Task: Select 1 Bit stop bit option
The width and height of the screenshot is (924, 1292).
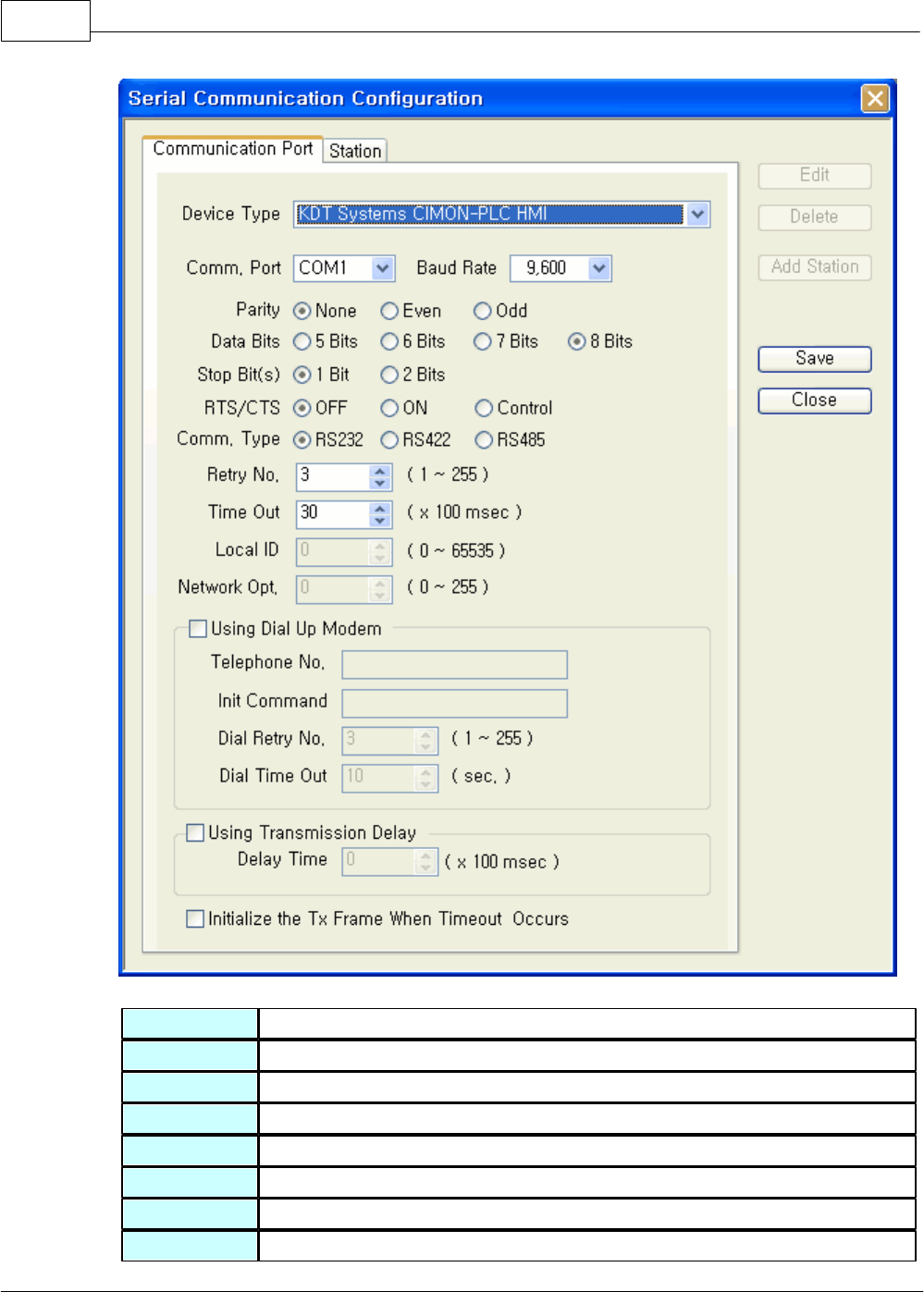Action: [x=302, y=375]
